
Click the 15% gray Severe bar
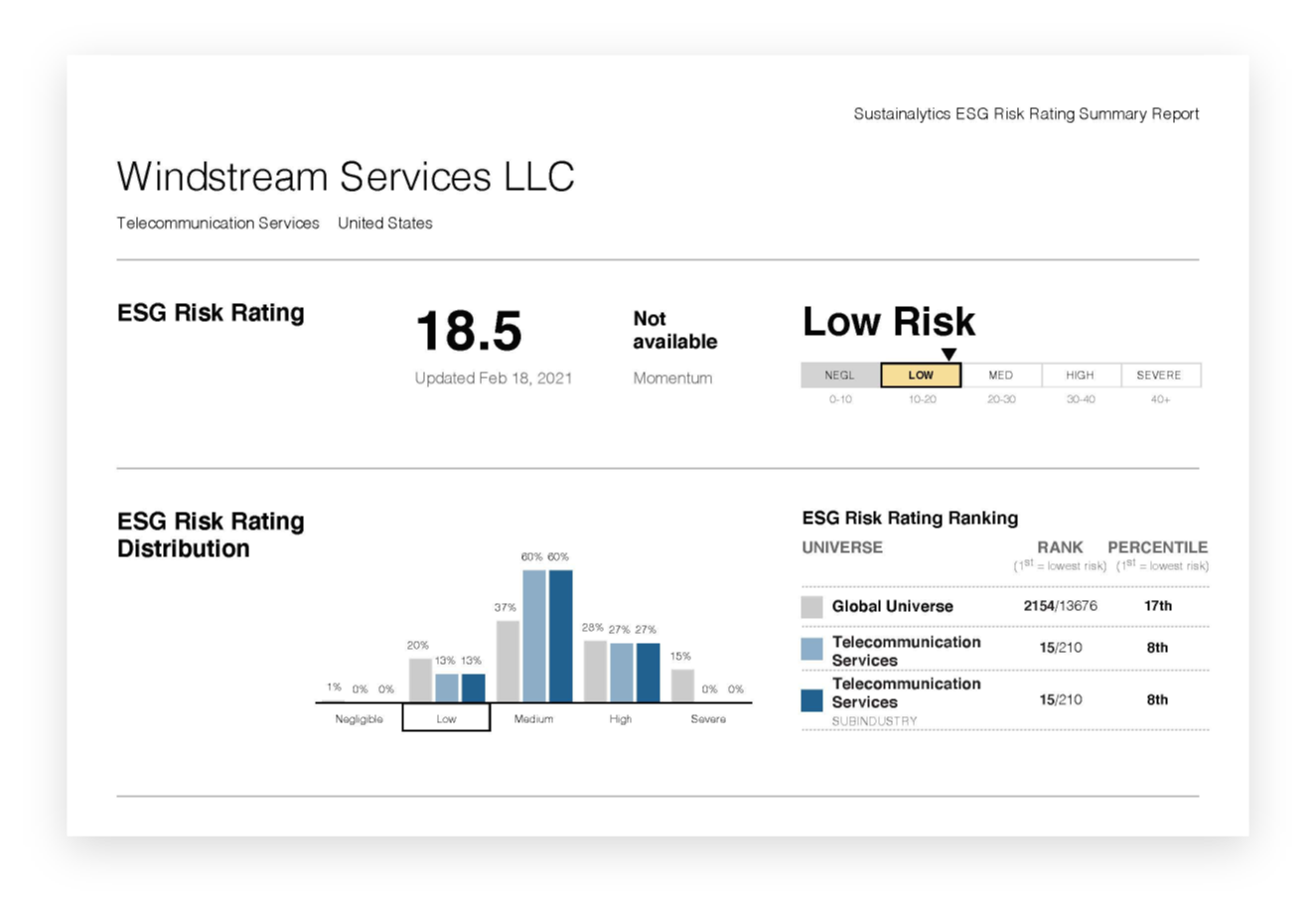(682, 686)
